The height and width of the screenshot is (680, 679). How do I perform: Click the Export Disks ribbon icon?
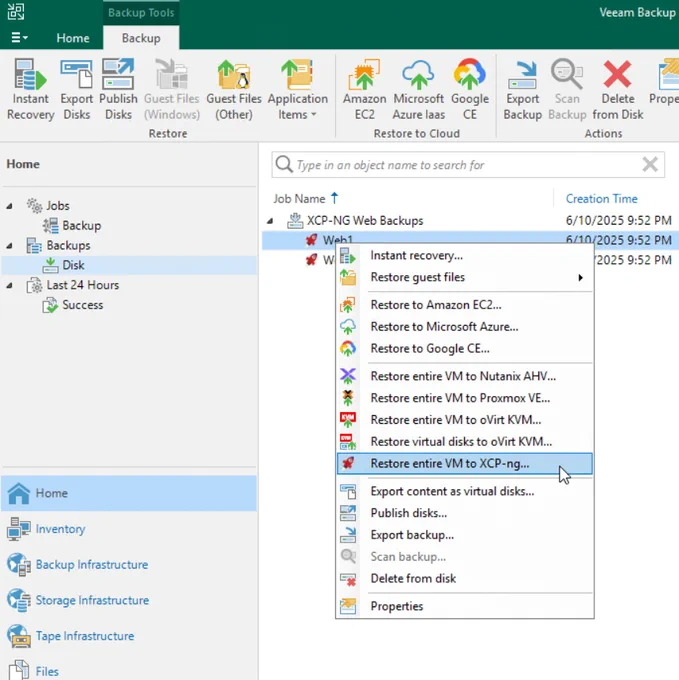[x=76, y=89]
